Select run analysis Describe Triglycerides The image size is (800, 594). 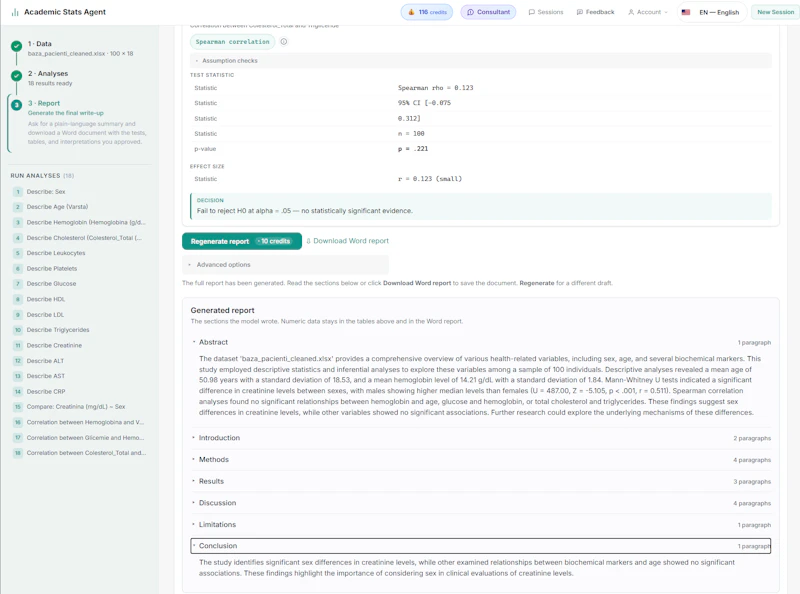(80, 330)
